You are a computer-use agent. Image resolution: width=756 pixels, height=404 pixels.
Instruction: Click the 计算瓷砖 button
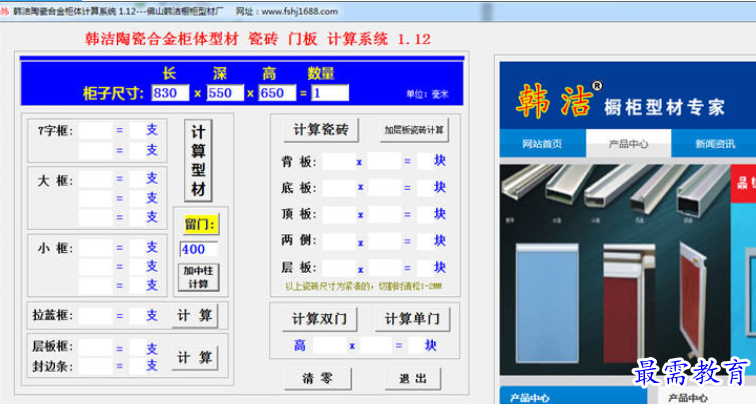tap(321, 130)
